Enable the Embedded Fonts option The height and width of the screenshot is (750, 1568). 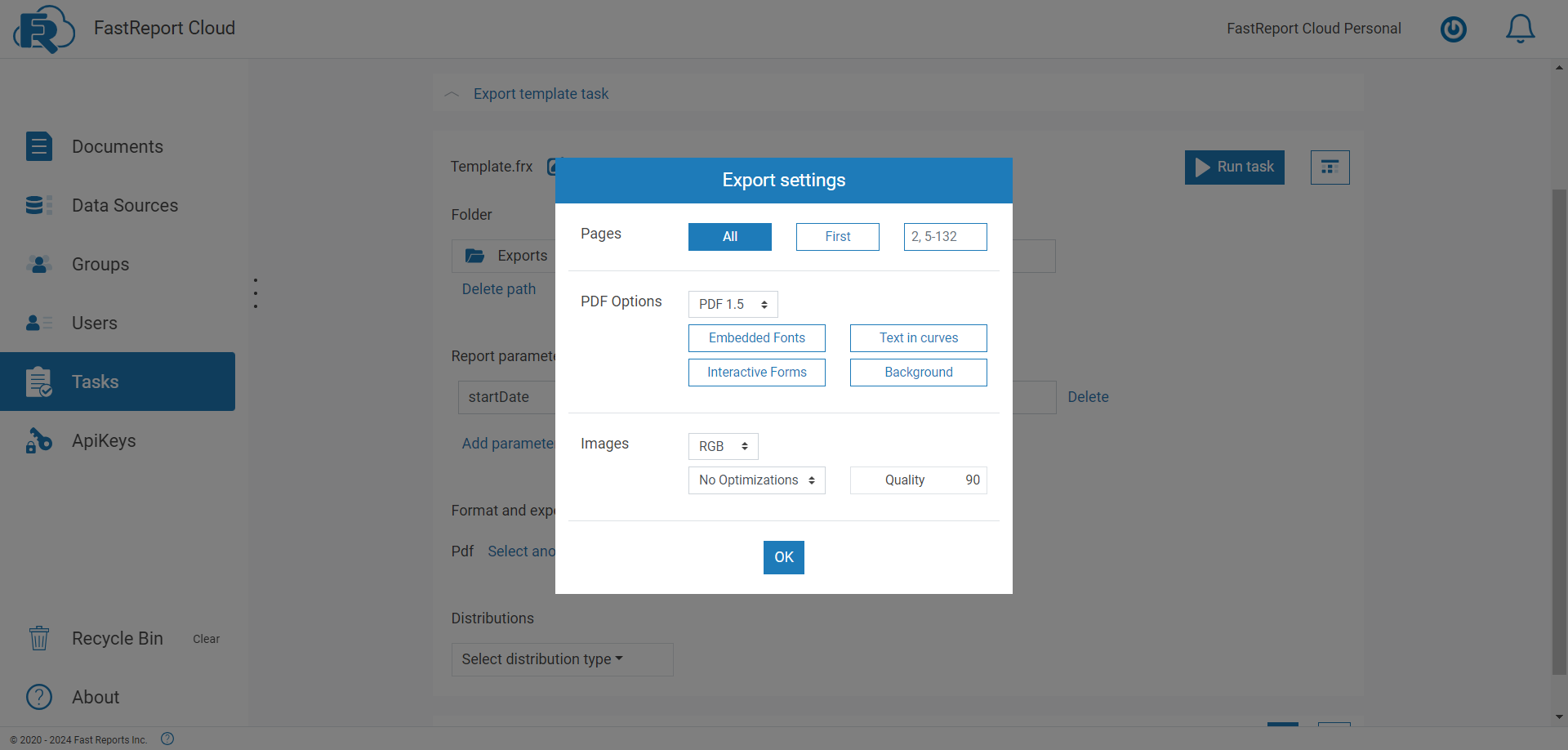[x=756, y=337]
